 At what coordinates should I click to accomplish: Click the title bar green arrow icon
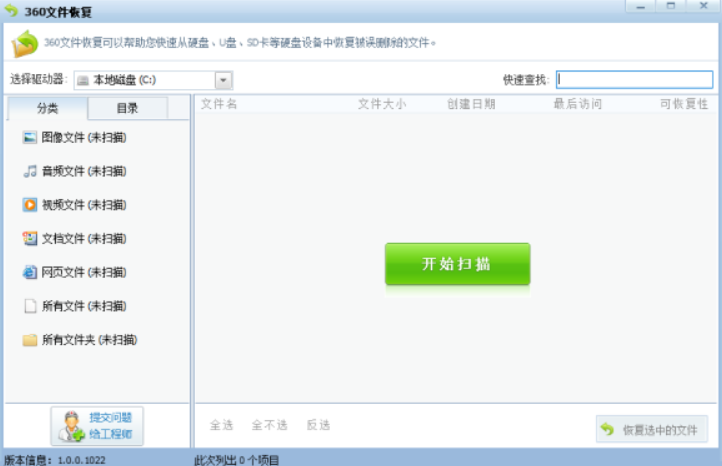click(12, 11)
